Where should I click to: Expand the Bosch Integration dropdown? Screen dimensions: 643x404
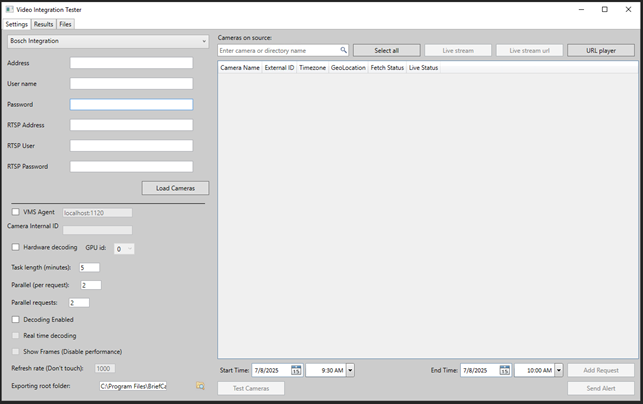coord(108,41)
